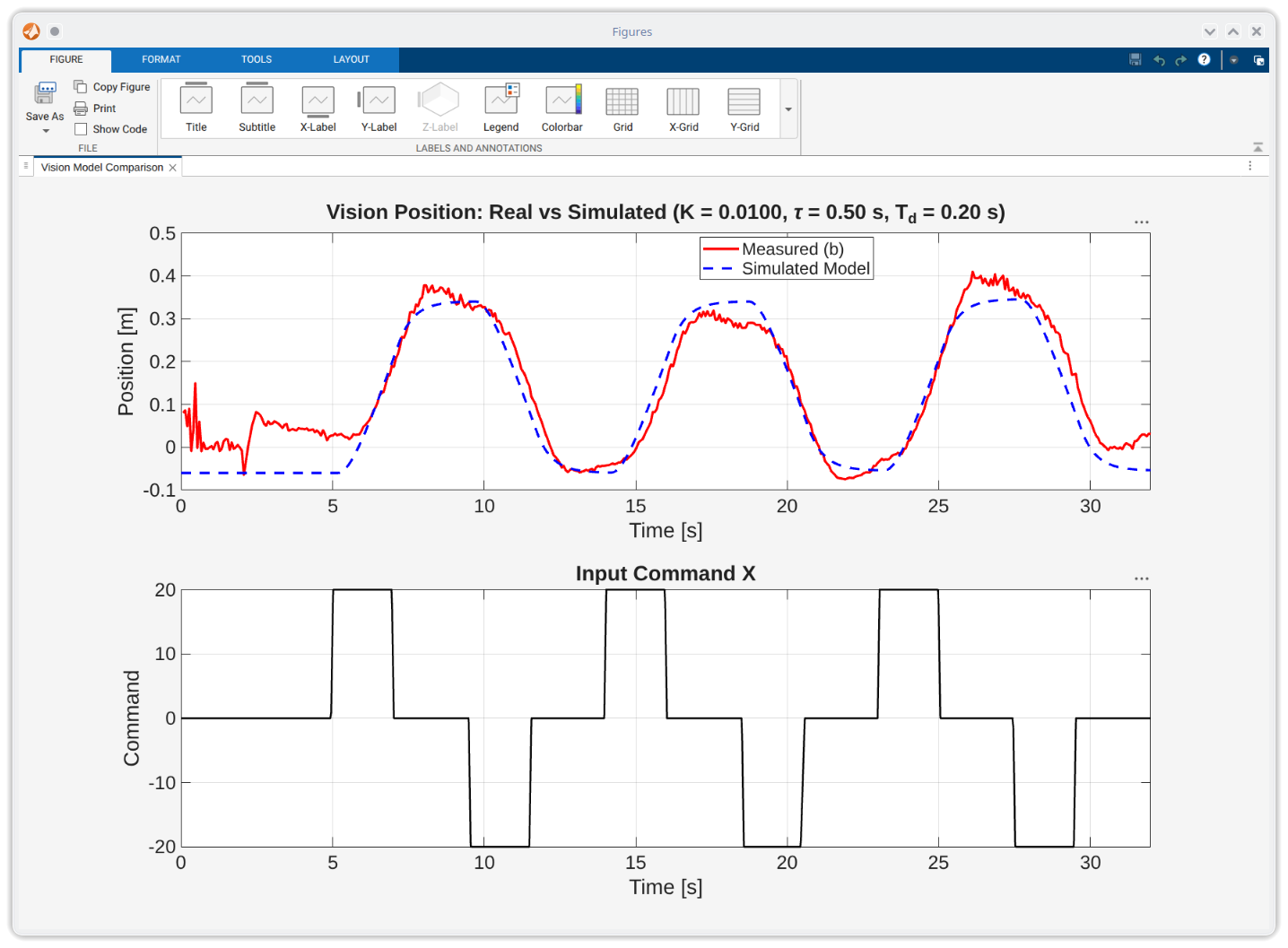Tick the Show Code checkbox

click(x=81, y=129)
